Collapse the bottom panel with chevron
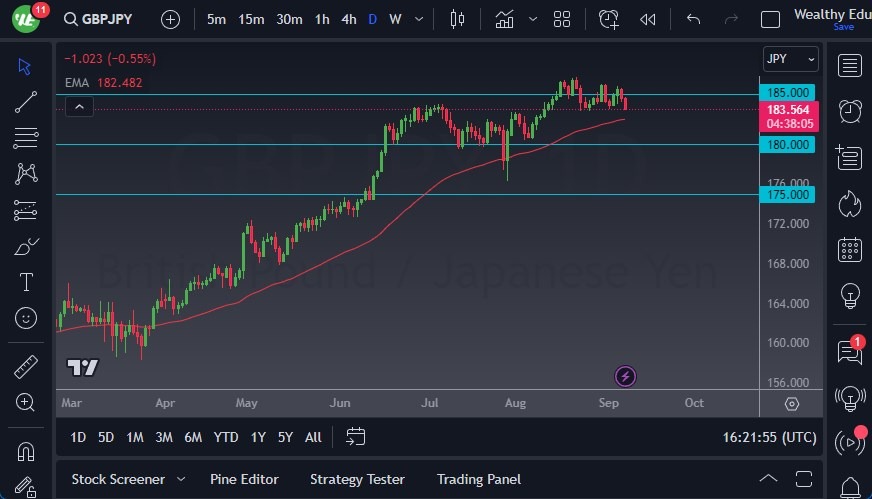 (768, 478)
